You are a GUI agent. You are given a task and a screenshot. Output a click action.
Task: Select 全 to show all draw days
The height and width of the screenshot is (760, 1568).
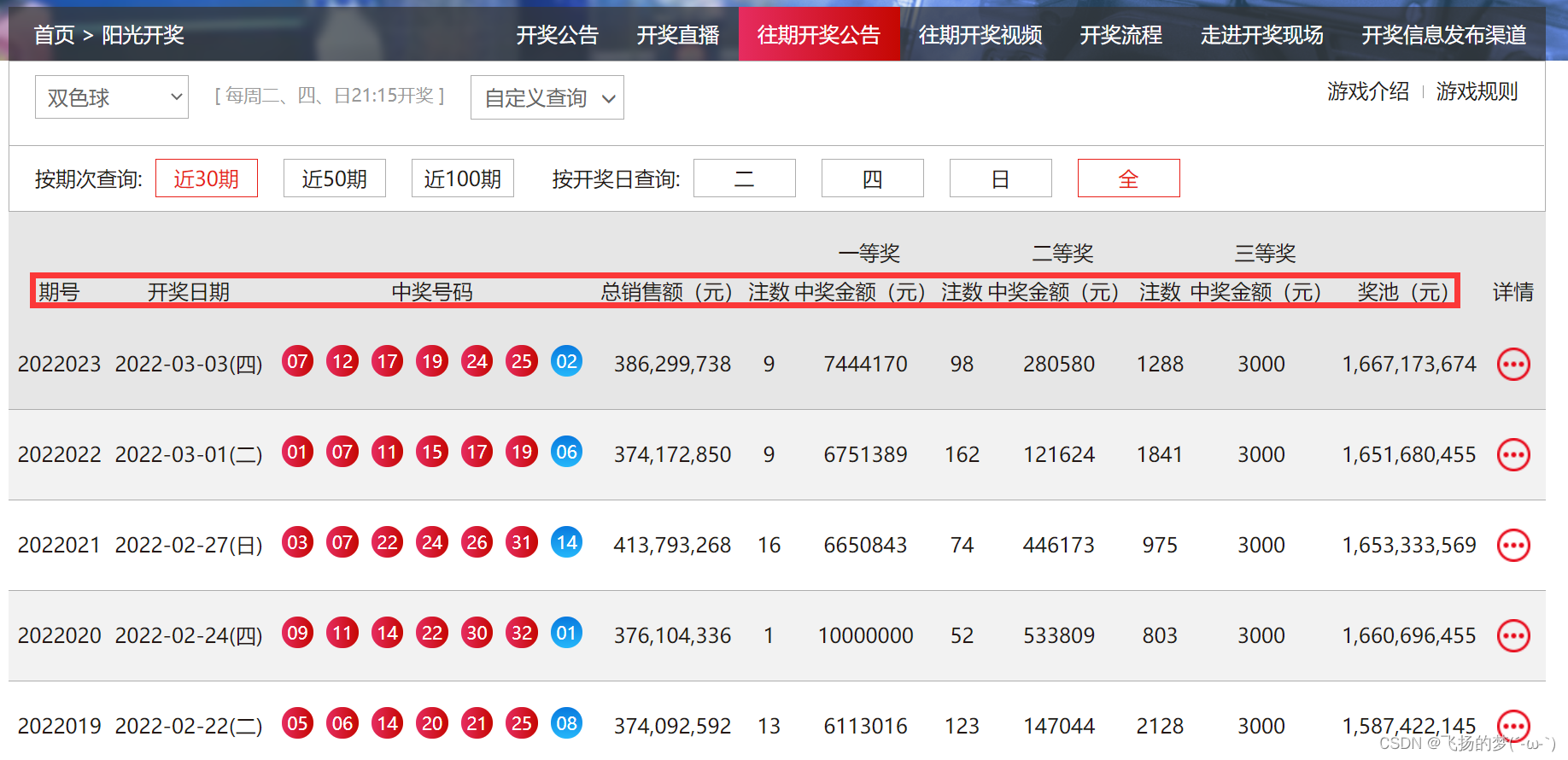coord(1129,178)
